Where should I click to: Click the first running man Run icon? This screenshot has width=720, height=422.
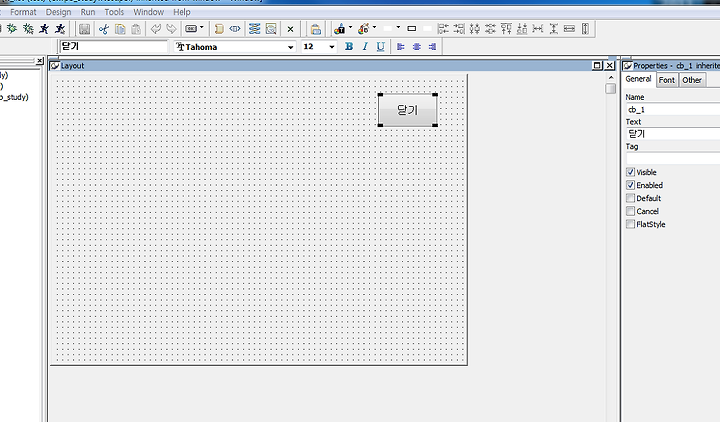[x=44, y=29]
